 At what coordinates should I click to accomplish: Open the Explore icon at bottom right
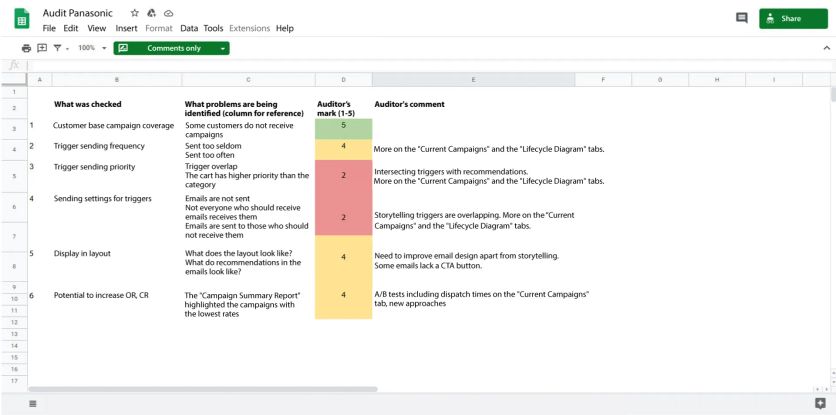tap(821, 403)
